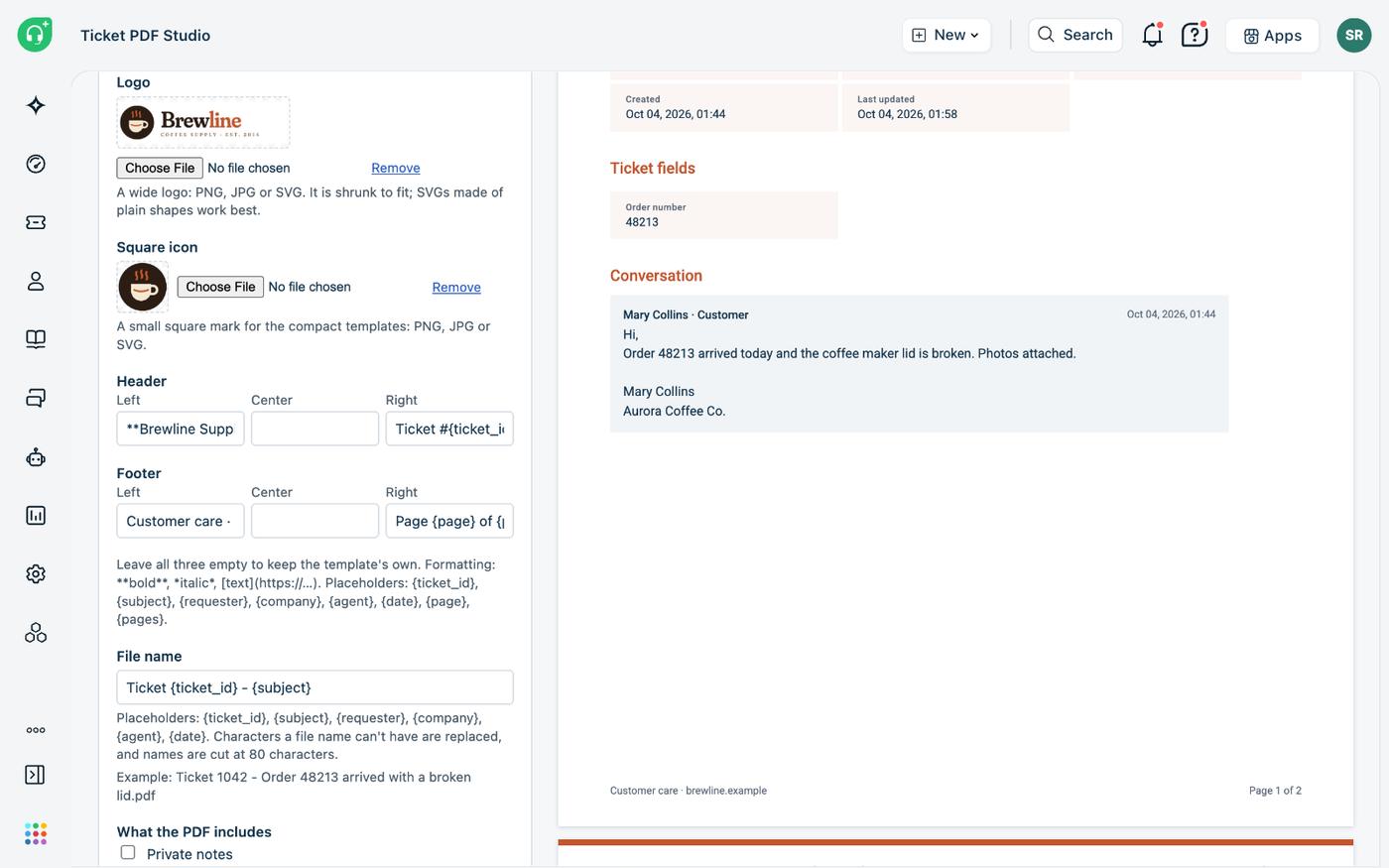The width and height of the screenshot is (1389, 868).
Task: Open the Solutions book icon in sidebar
Action: [x=36, y=339]
